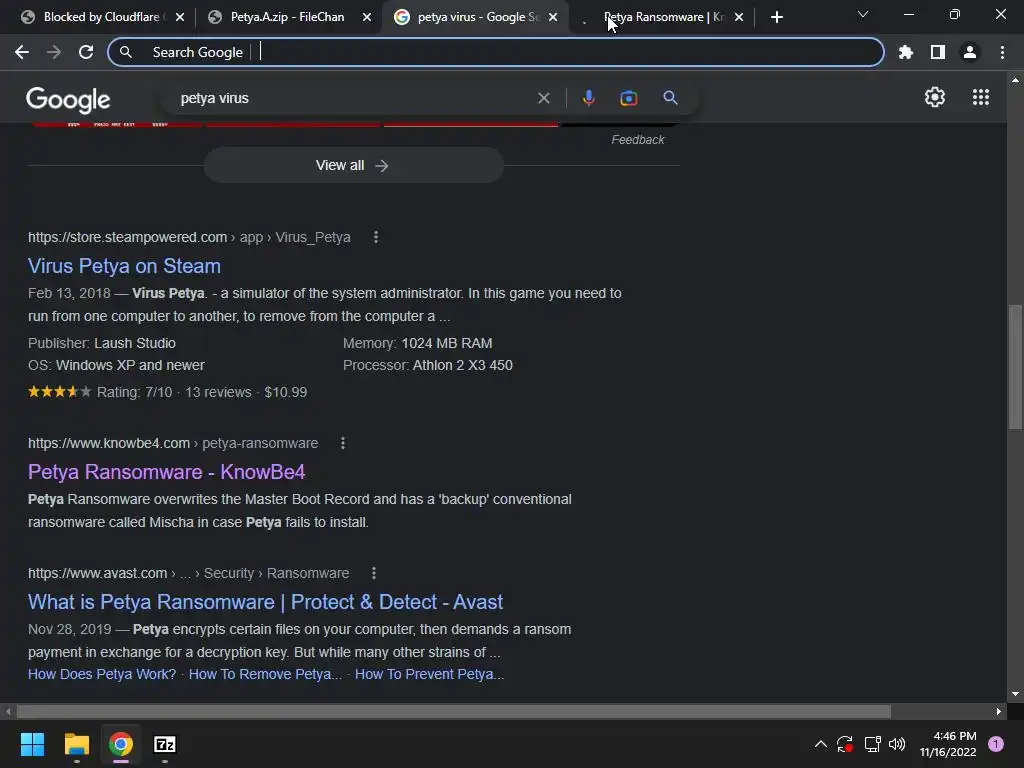Open more options for Steam result
Viewport: 1024px width, 768px height.
376,237
